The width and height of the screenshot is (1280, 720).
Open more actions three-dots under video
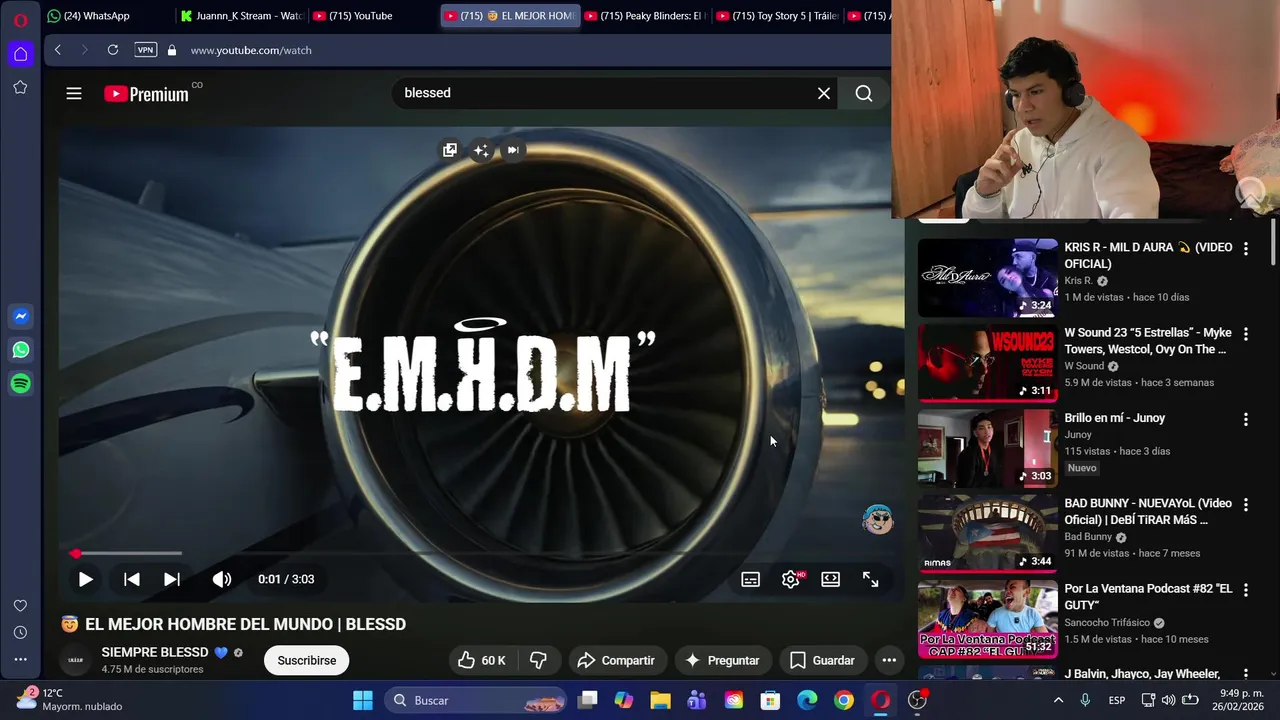pyautogui.click(x=889, y=660)
